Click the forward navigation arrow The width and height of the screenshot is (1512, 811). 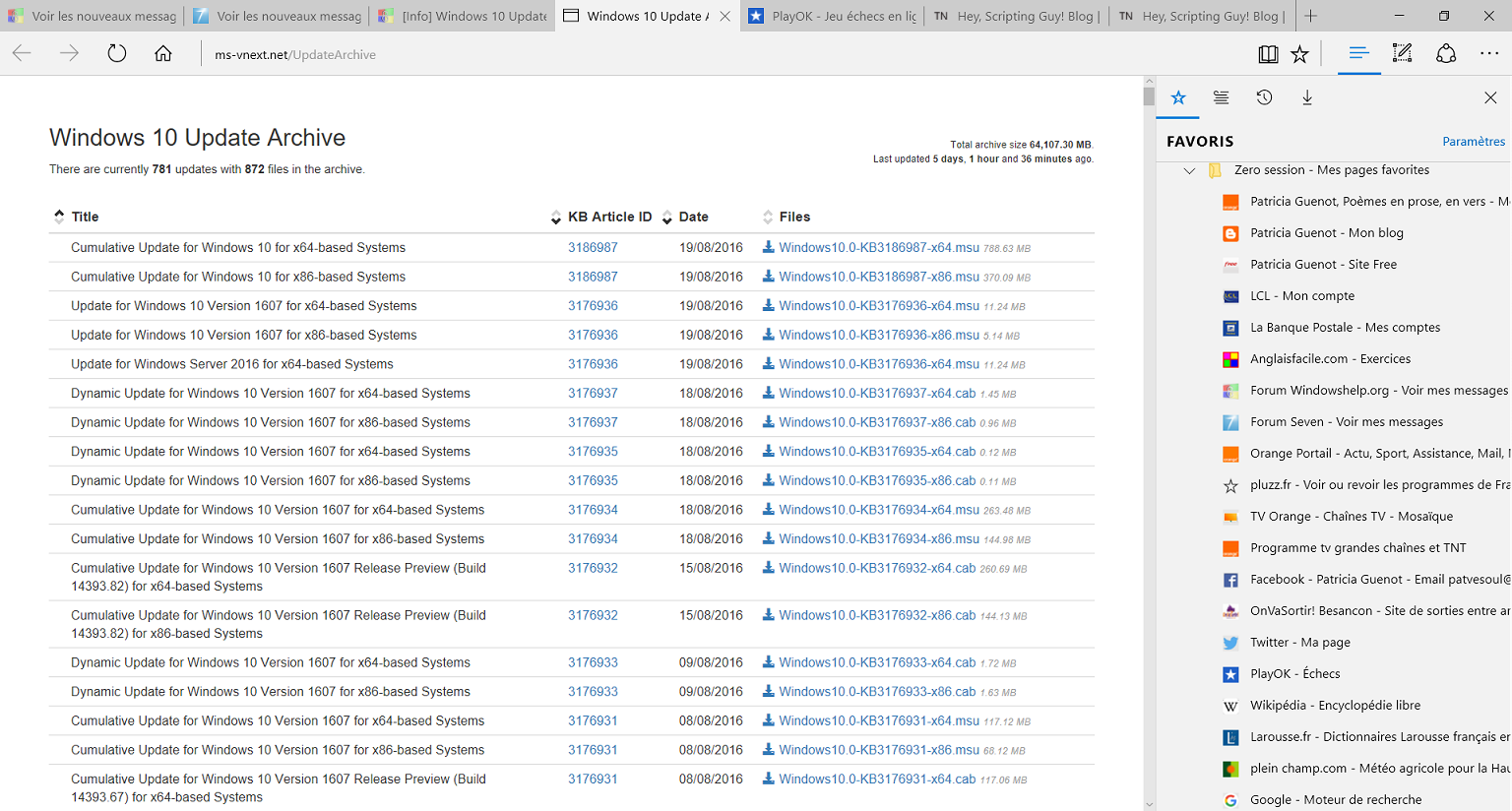[69, 54]
